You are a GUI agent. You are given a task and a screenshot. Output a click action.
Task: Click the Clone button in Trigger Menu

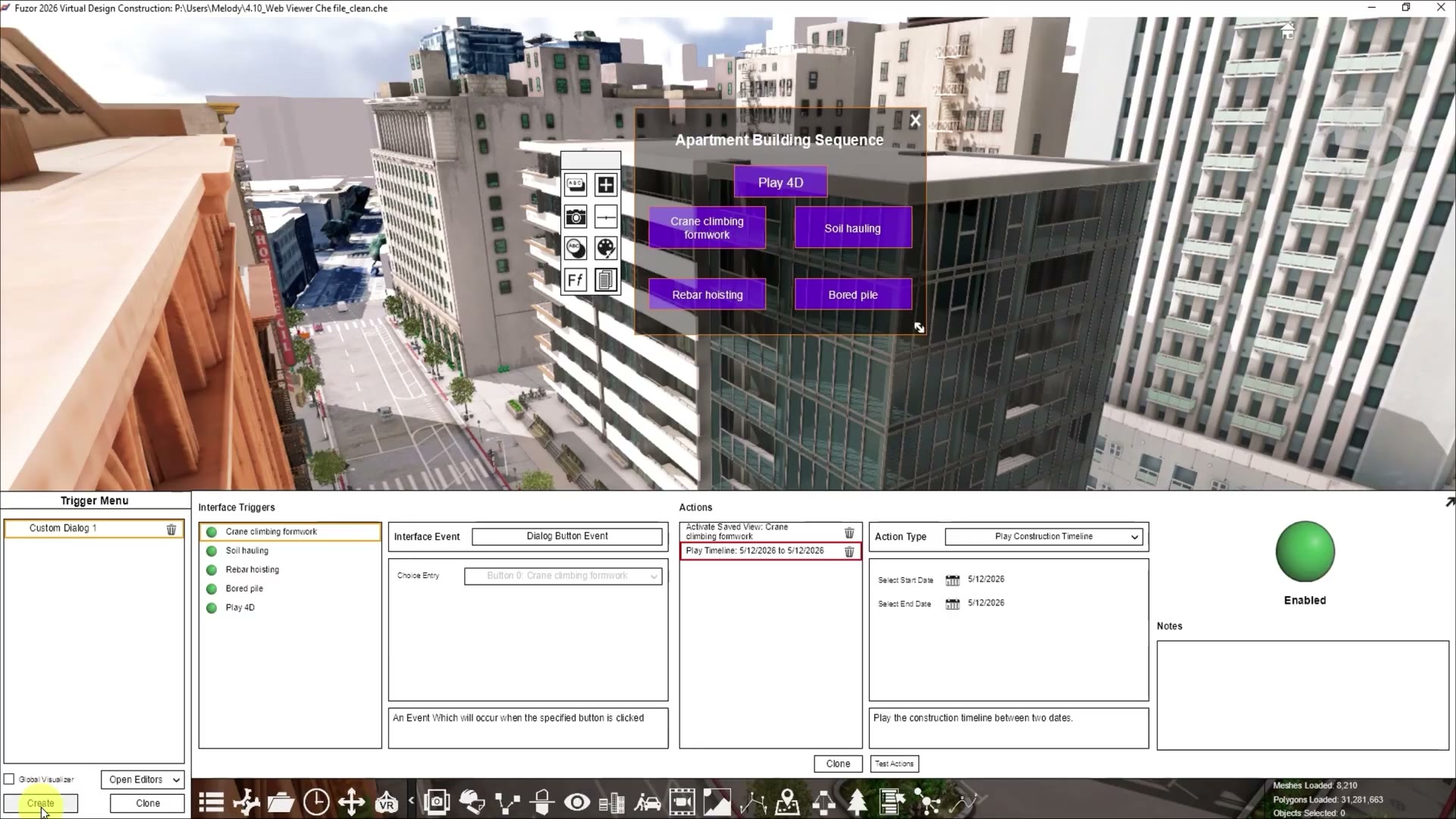pos(148,803)
